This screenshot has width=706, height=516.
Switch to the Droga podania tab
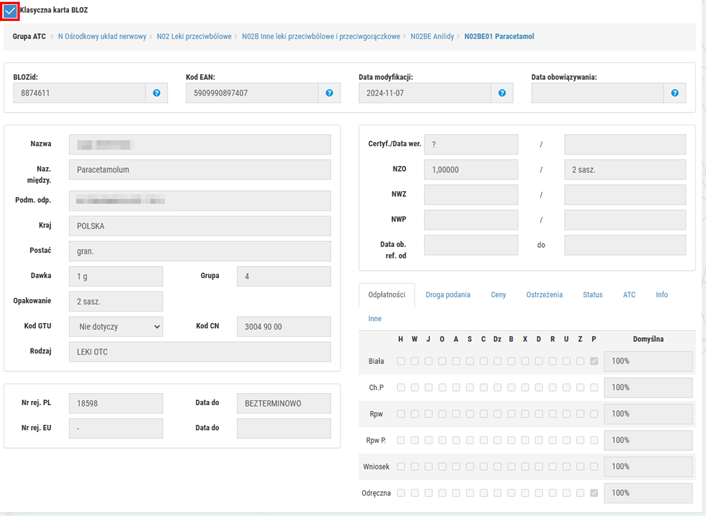click(448, 295)
